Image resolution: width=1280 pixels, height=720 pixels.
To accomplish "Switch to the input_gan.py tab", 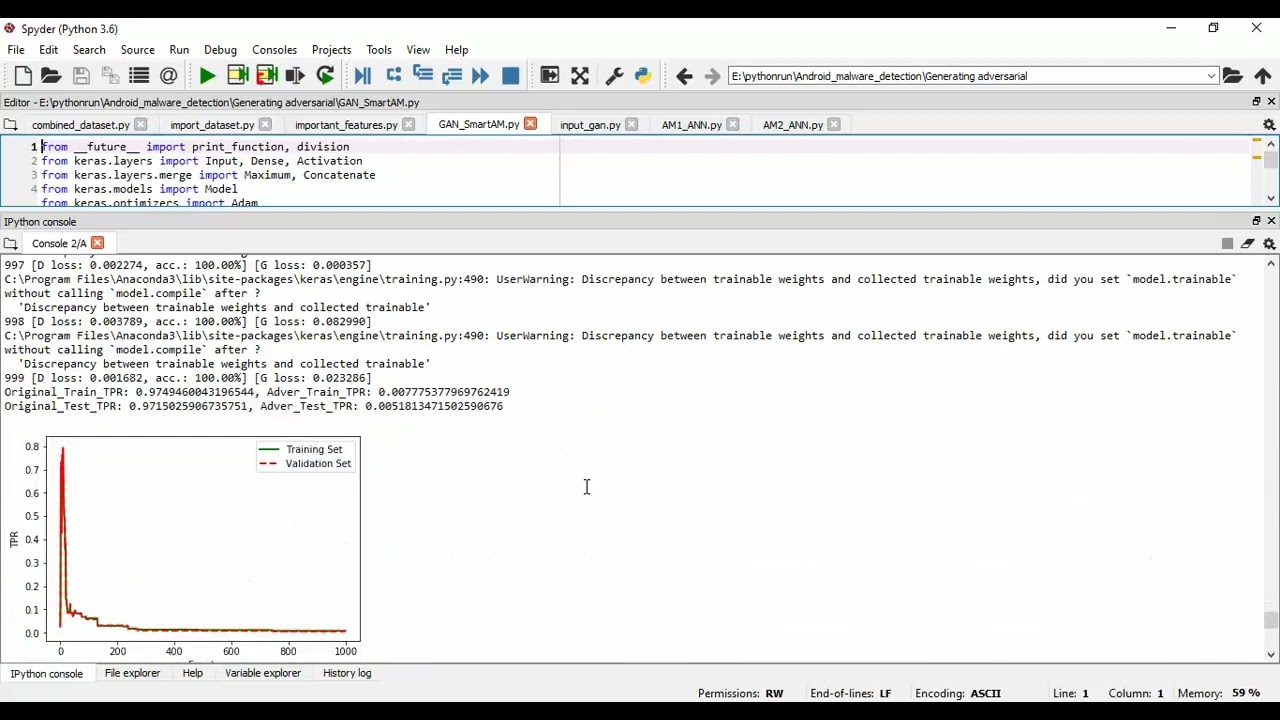I will [x=590, y=125].
